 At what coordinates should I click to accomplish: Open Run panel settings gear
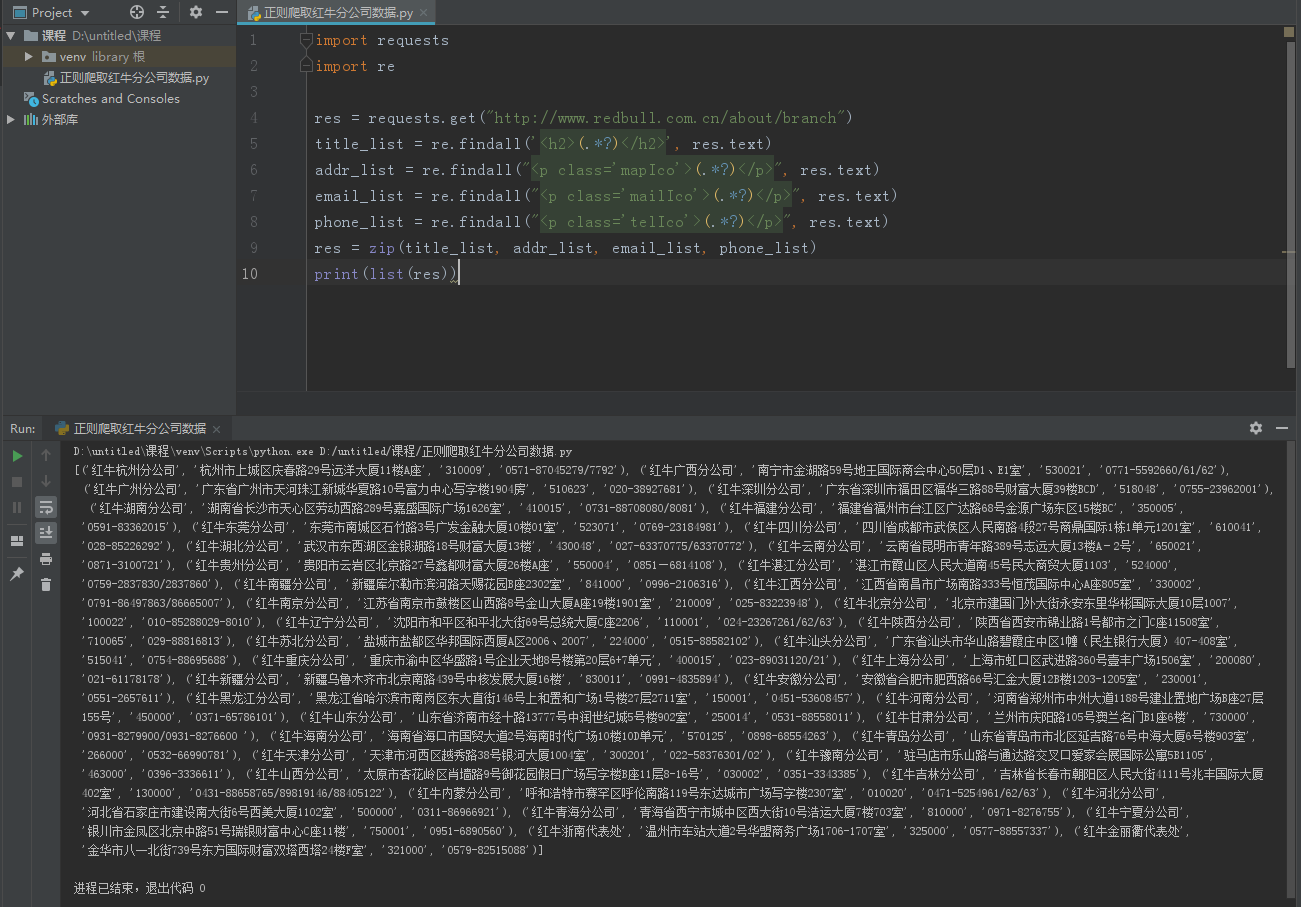(x=1256, y=428)
